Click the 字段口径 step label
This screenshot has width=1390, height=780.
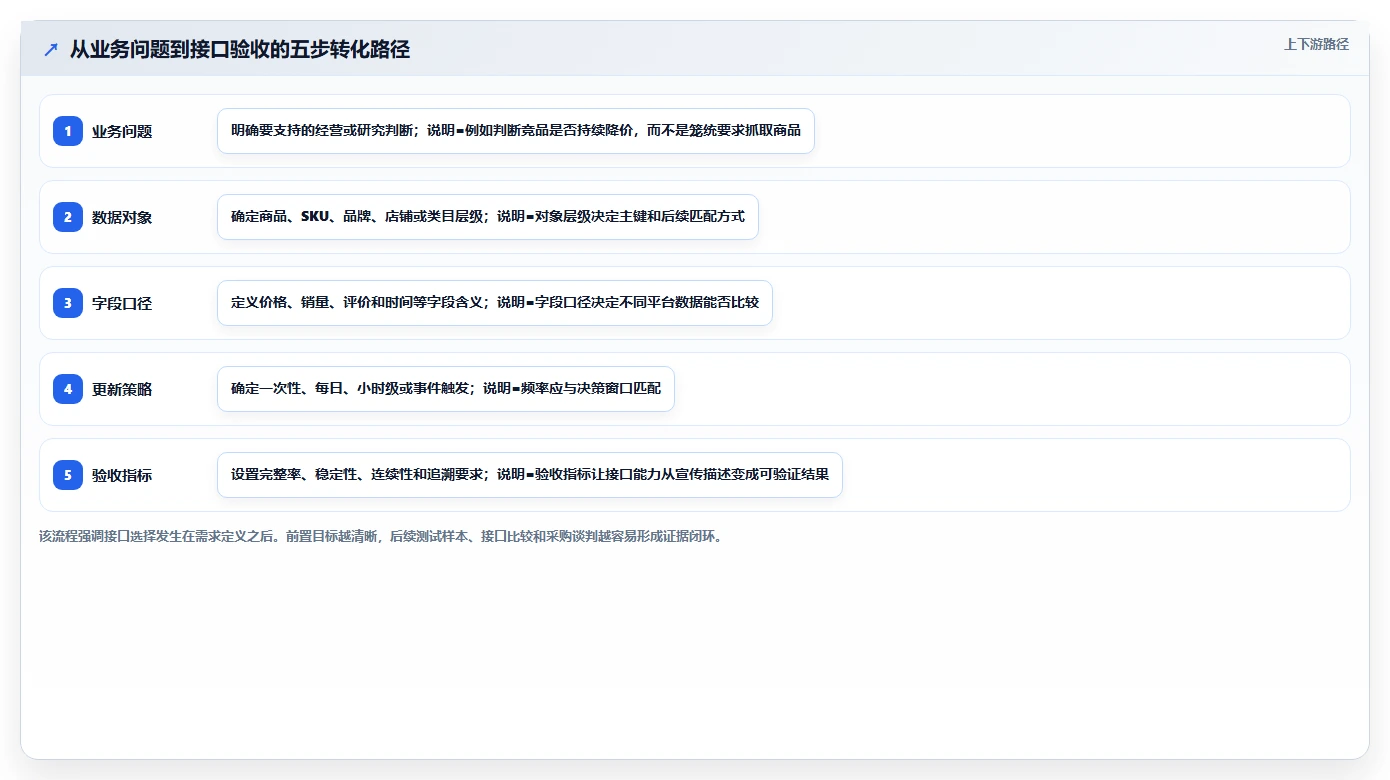click(x=122, y=303)
